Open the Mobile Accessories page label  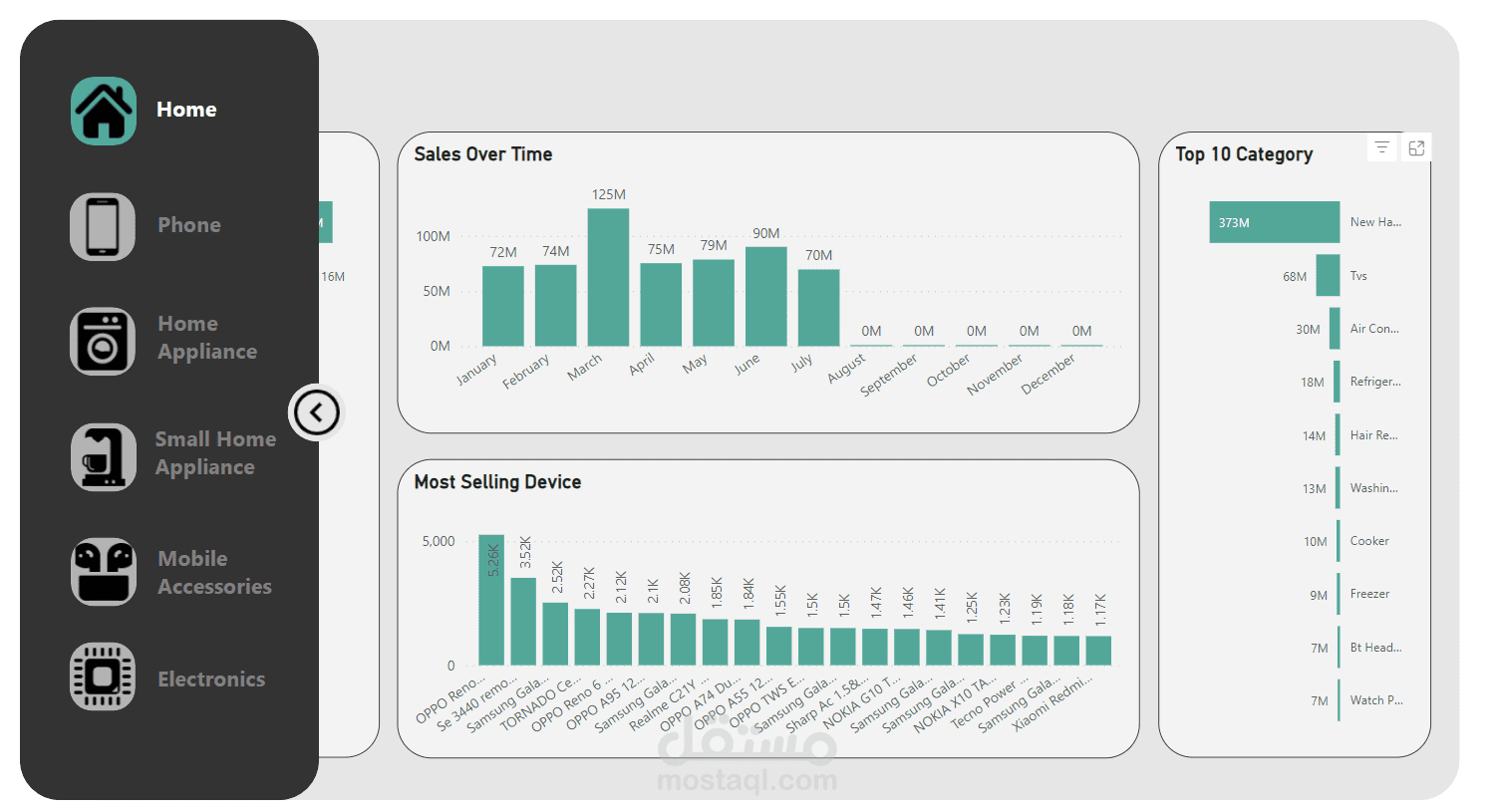pos(214,573)
